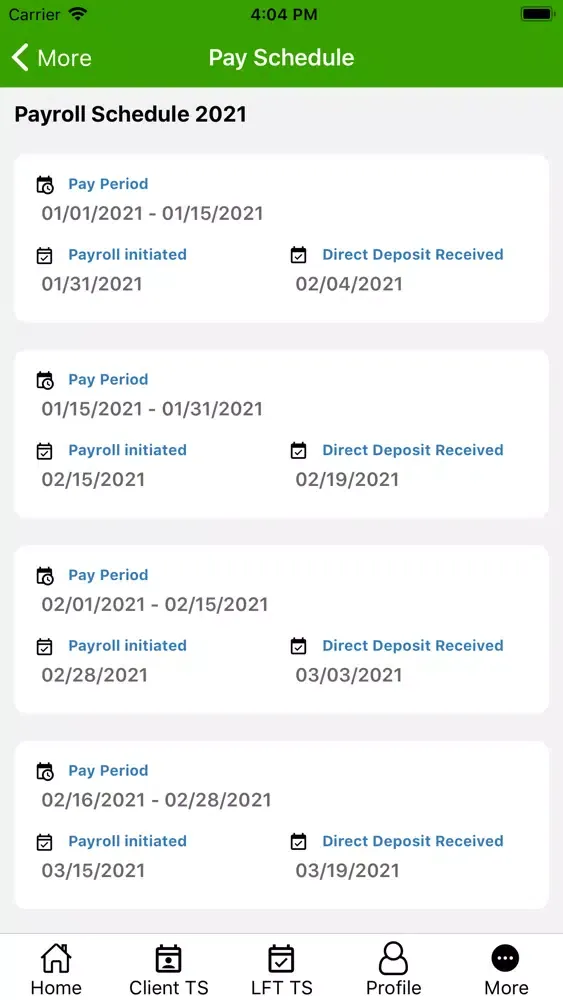Click Pay Period clock-calendar icon for 01/01/2021
Screen dimensions: 563x1000
click(x=45, y=185)
